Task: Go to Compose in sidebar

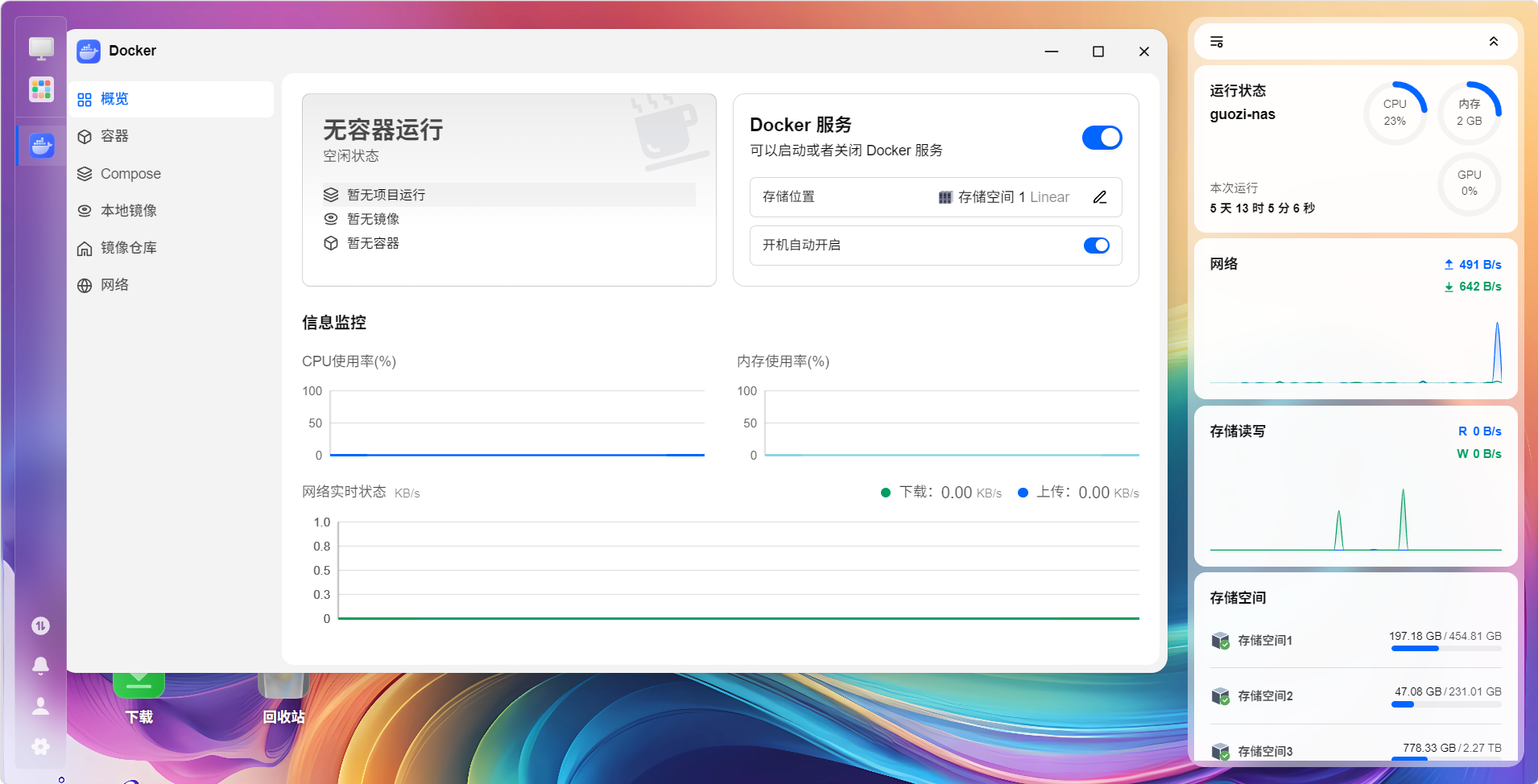Action: [171, 174]
